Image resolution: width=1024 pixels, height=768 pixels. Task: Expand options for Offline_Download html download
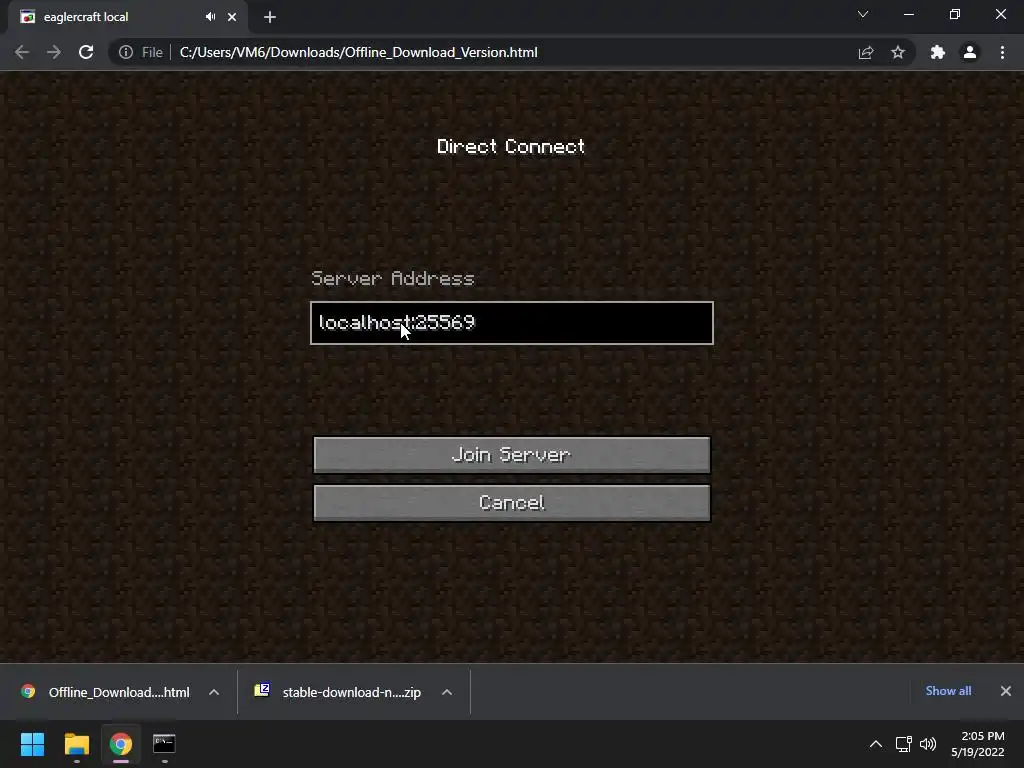coord(214,692)
